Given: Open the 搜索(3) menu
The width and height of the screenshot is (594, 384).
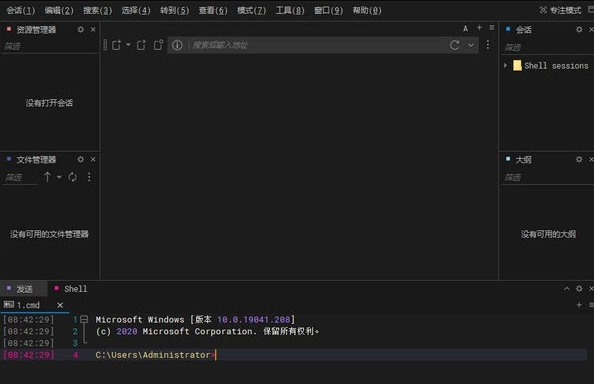Looking at the screenshot, I should coord(98,11).
